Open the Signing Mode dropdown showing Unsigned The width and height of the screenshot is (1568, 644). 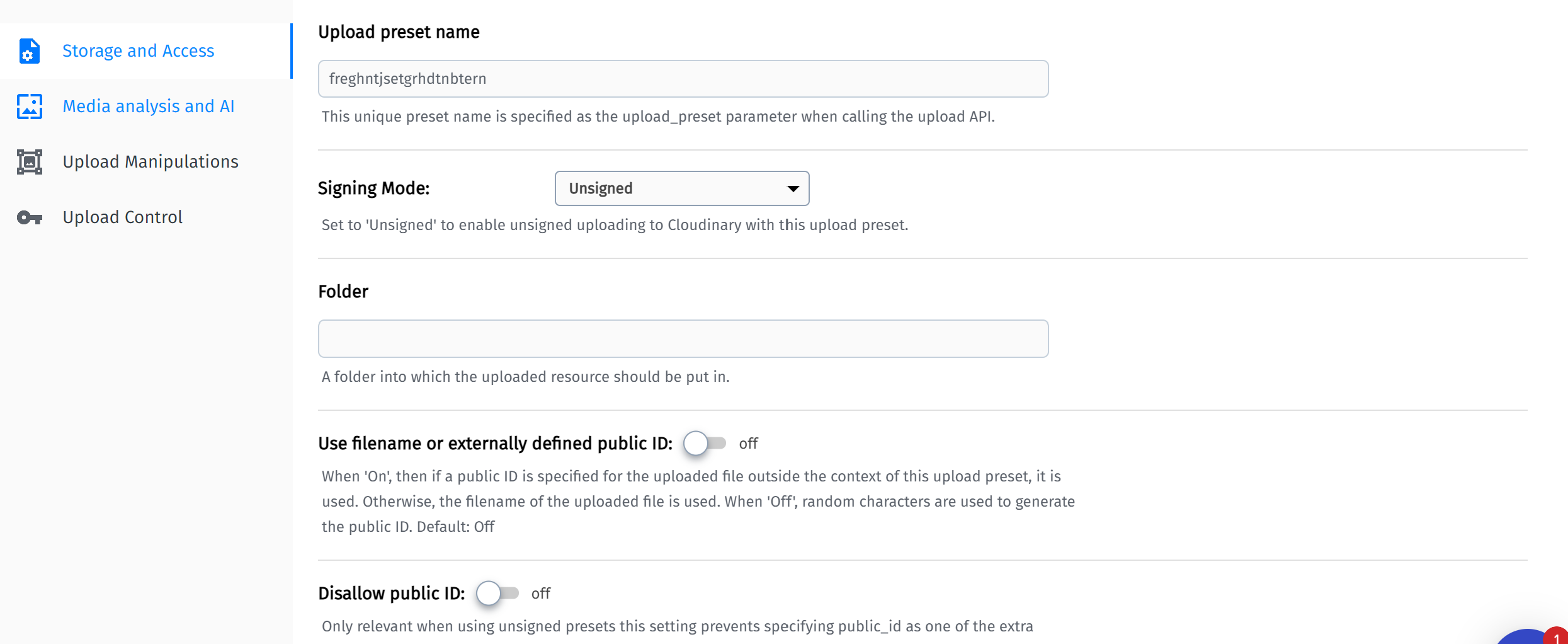(681, 188)
